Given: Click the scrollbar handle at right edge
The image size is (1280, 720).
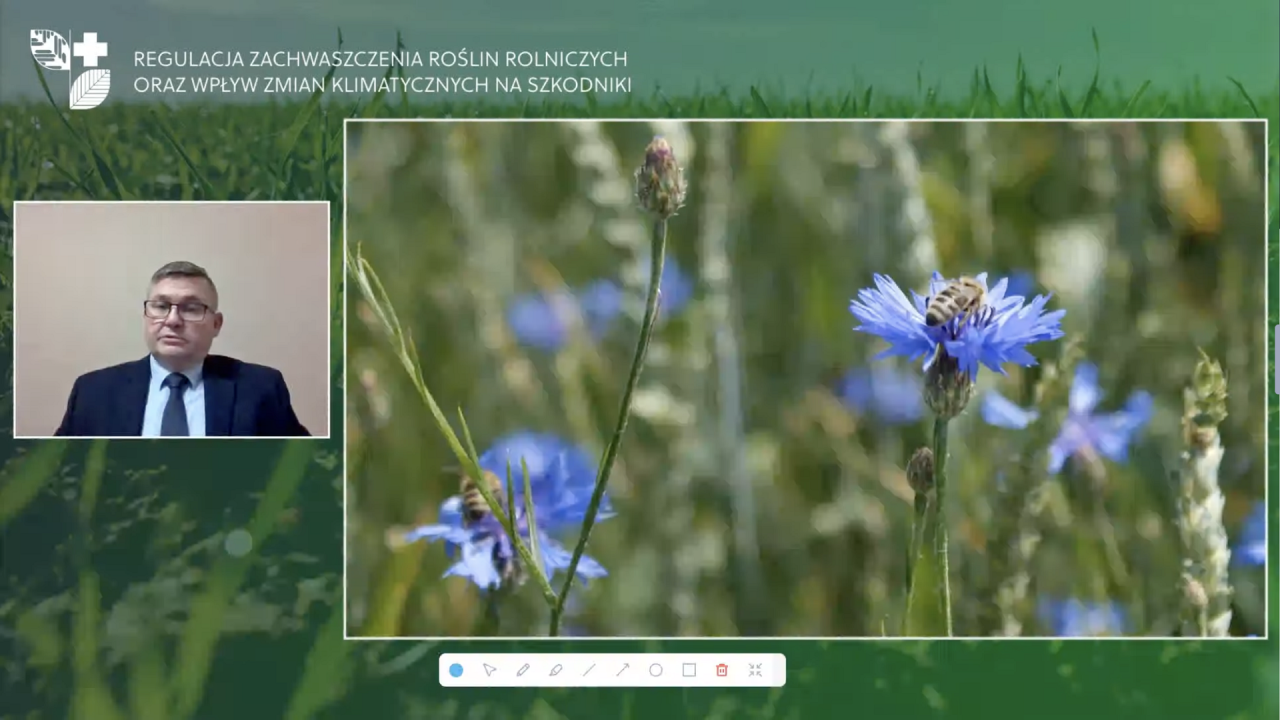Looking at the screenshot, I should pos(1276,358).
